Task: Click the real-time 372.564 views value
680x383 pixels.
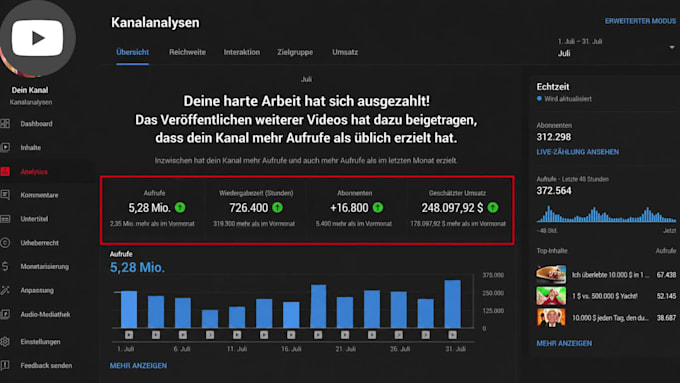Action: point(554,191)
